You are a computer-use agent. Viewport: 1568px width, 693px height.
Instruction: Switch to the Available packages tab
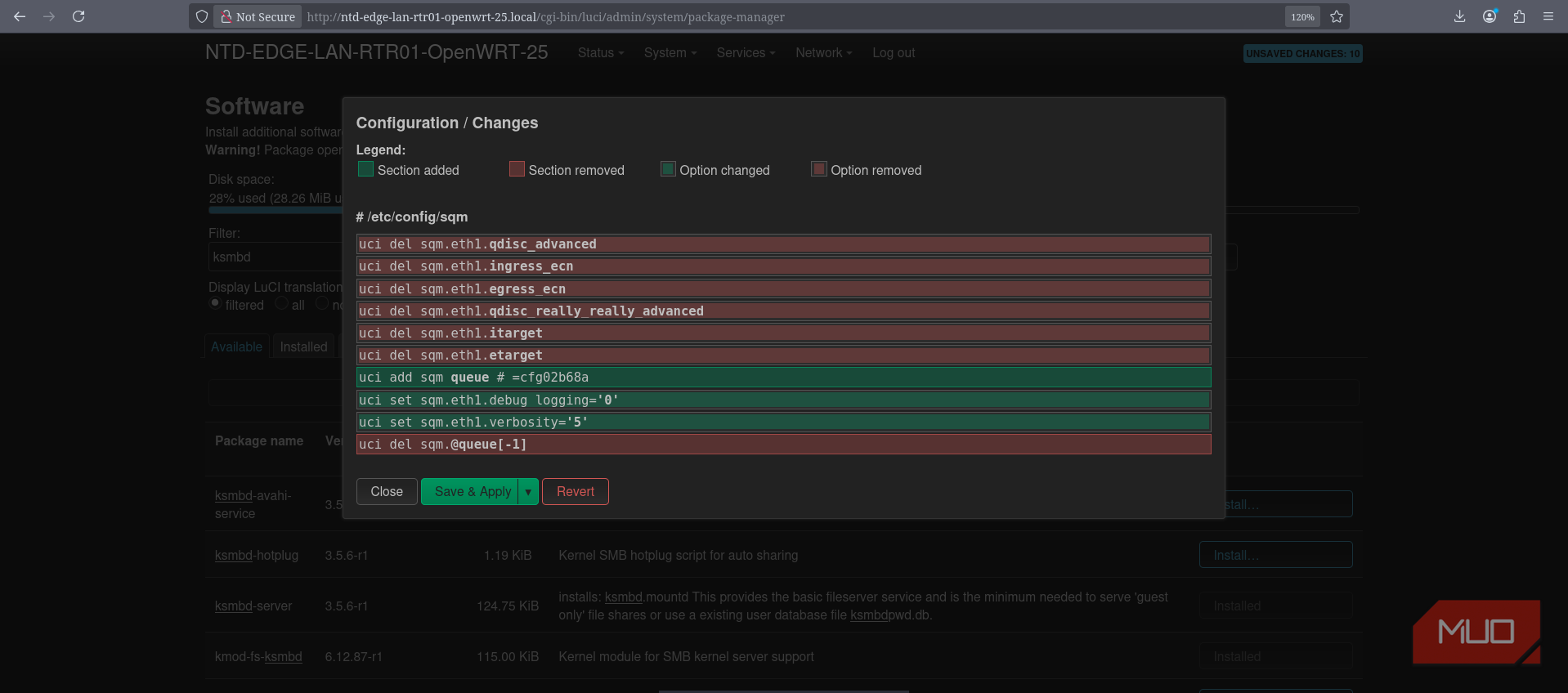click(236, 346)
